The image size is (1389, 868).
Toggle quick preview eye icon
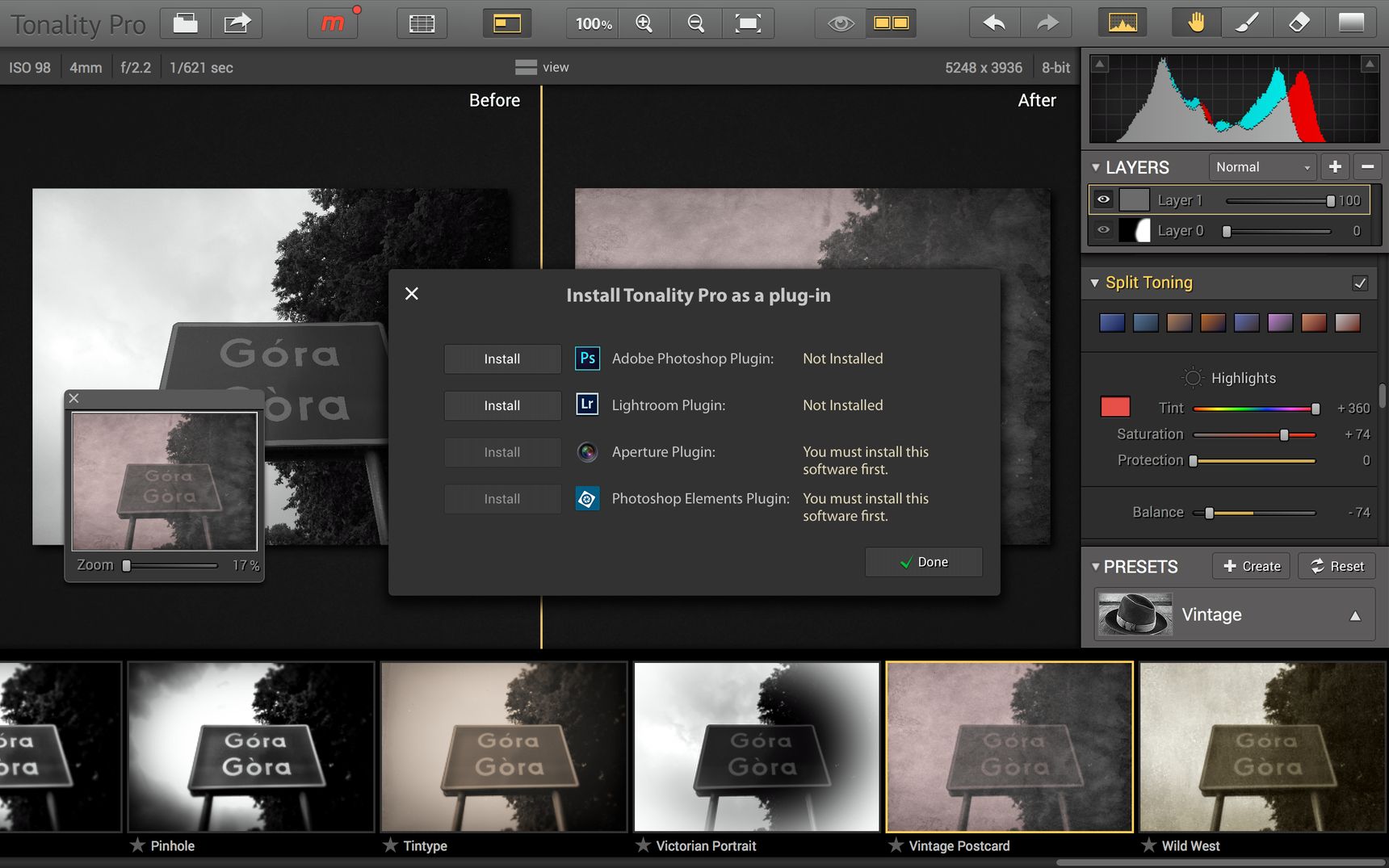(841, 23)
